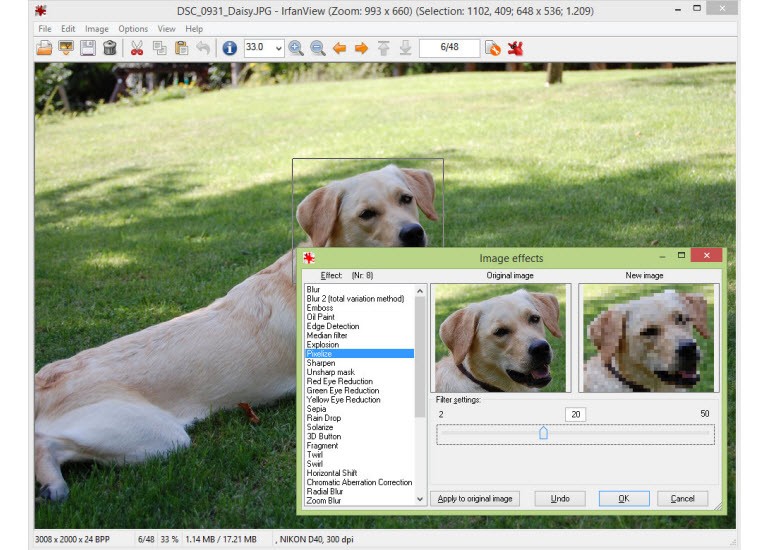Image resolution: width=770 pixels, height=550 pixels.
Task: Click the Undo button in Image effects
Action: tap(560, 499)
